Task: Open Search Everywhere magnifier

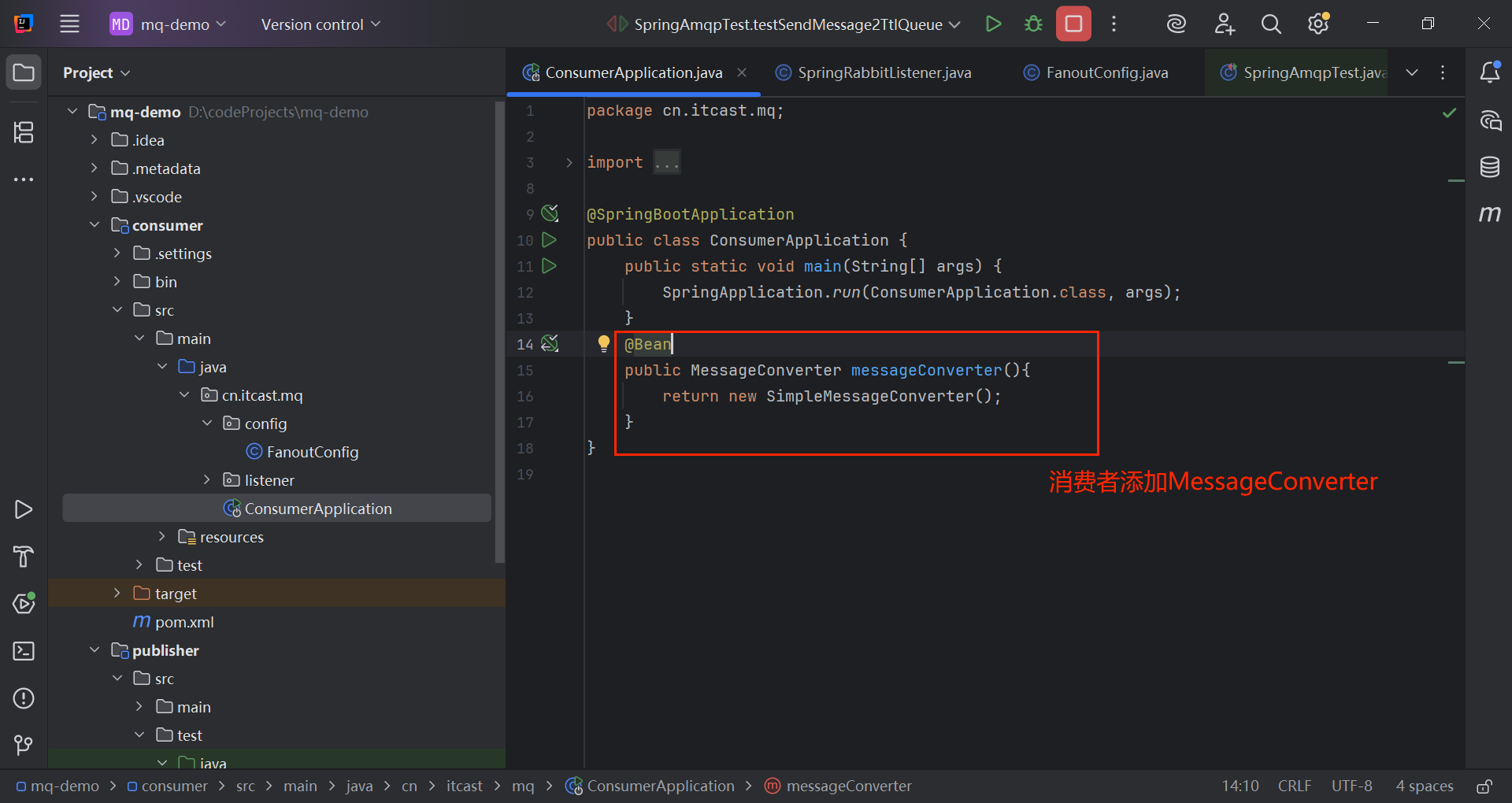Action: pyautogui.click(x=1271, y=24)
